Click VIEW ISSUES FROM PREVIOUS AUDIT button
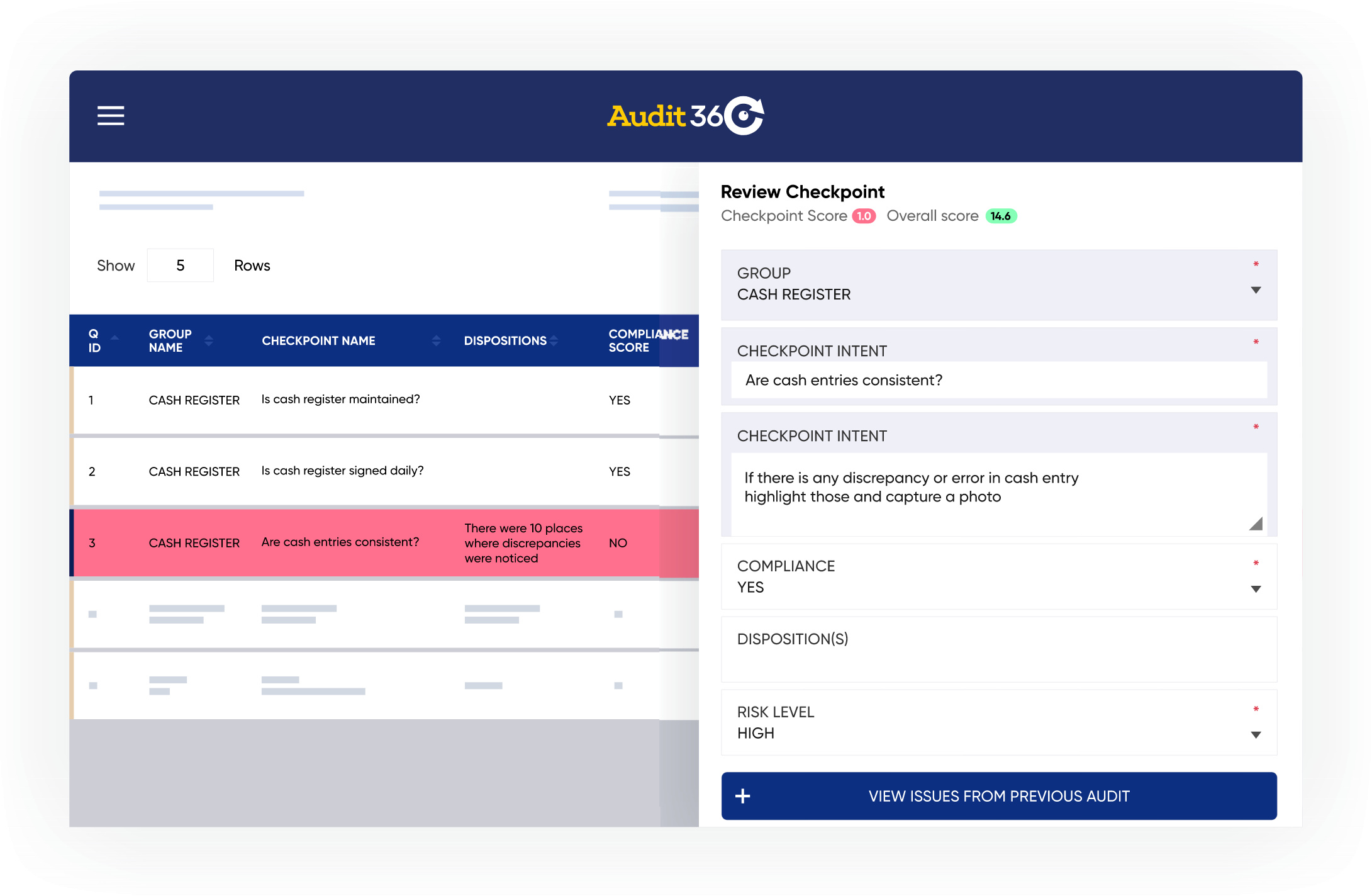 1000,795
